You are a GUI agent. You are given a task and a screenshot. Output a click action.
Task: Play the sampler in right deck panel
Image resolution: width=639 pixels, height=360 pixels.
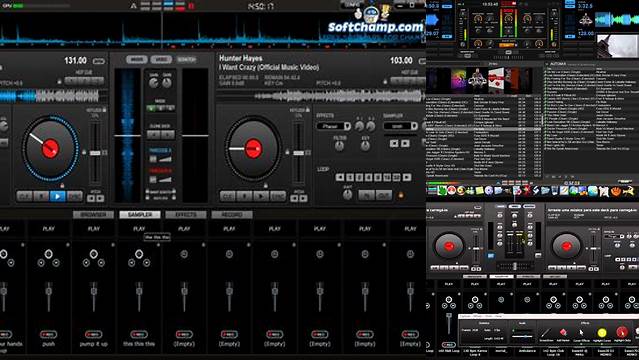point(405,143)
